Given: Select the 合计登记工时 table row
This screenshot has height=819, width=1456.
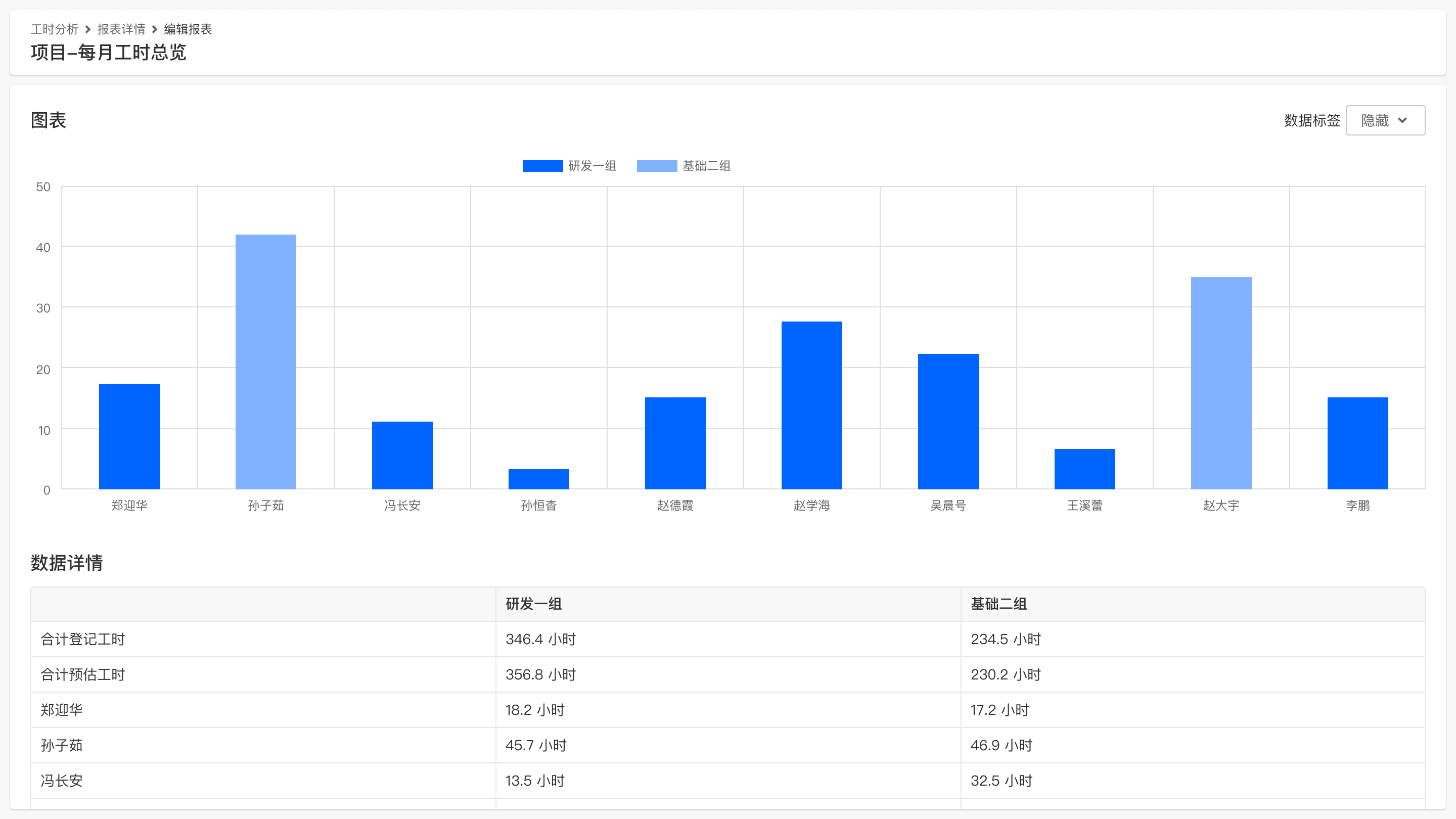Looking at the screenshot, I should (x=82, y=639).
